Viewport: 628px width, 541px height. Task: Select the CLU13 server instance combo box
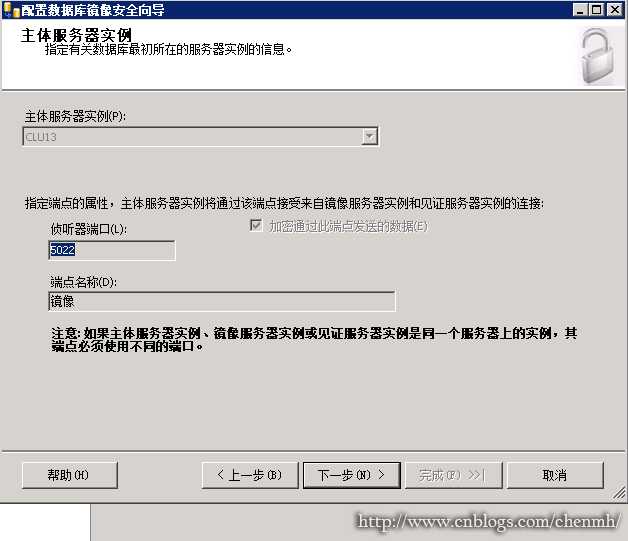[x=200, y=137]
